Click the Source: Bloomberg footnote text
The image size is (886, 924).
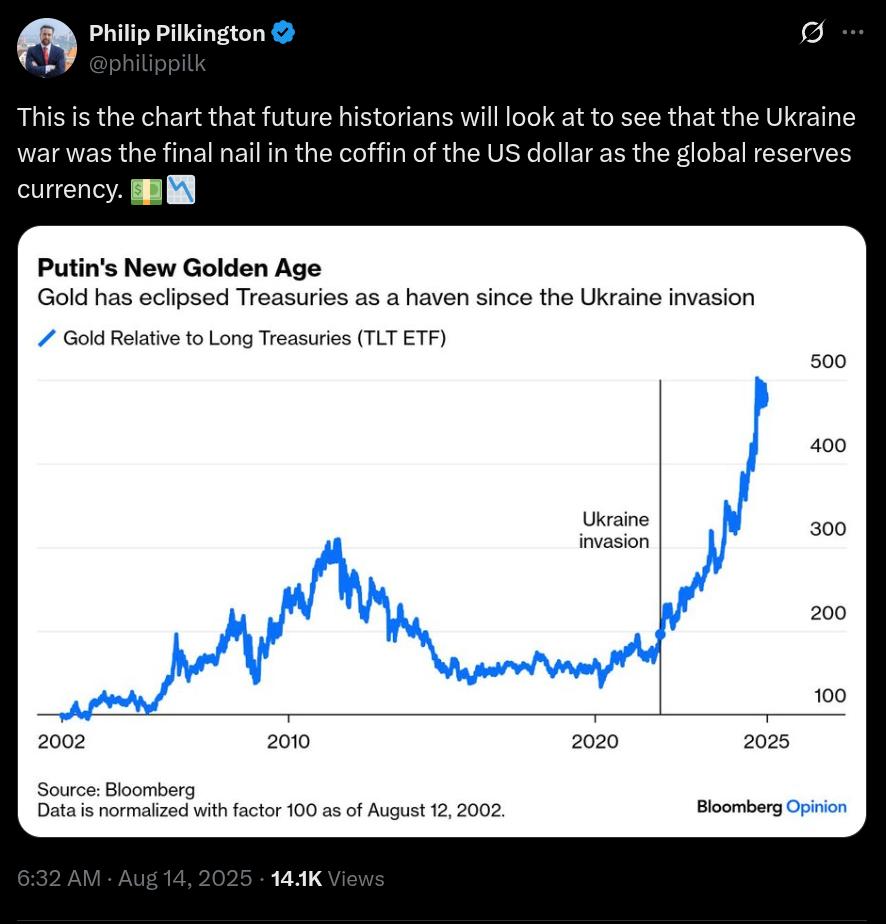tap(116, 789)
